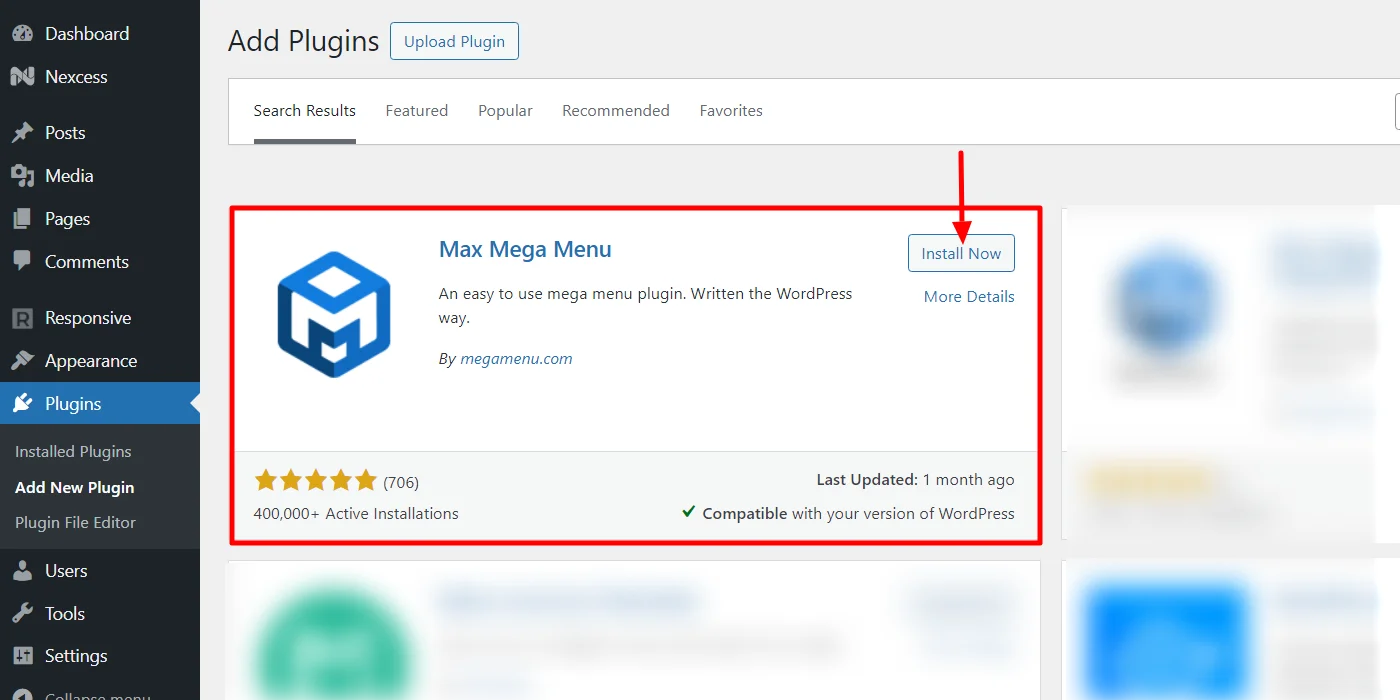
Task: Switch to the Favorites tab
Action: pos(731,111)
